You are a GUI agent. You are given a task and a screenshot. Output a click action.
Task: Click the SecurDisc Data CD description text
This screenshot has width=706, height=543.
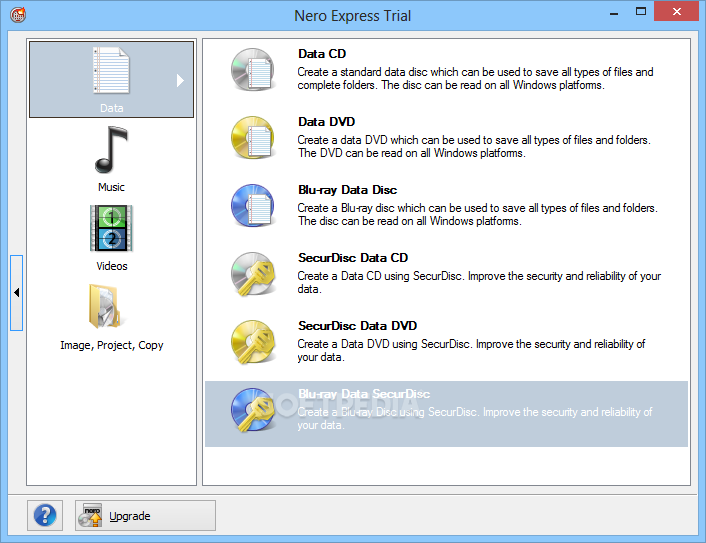[479, 283]
